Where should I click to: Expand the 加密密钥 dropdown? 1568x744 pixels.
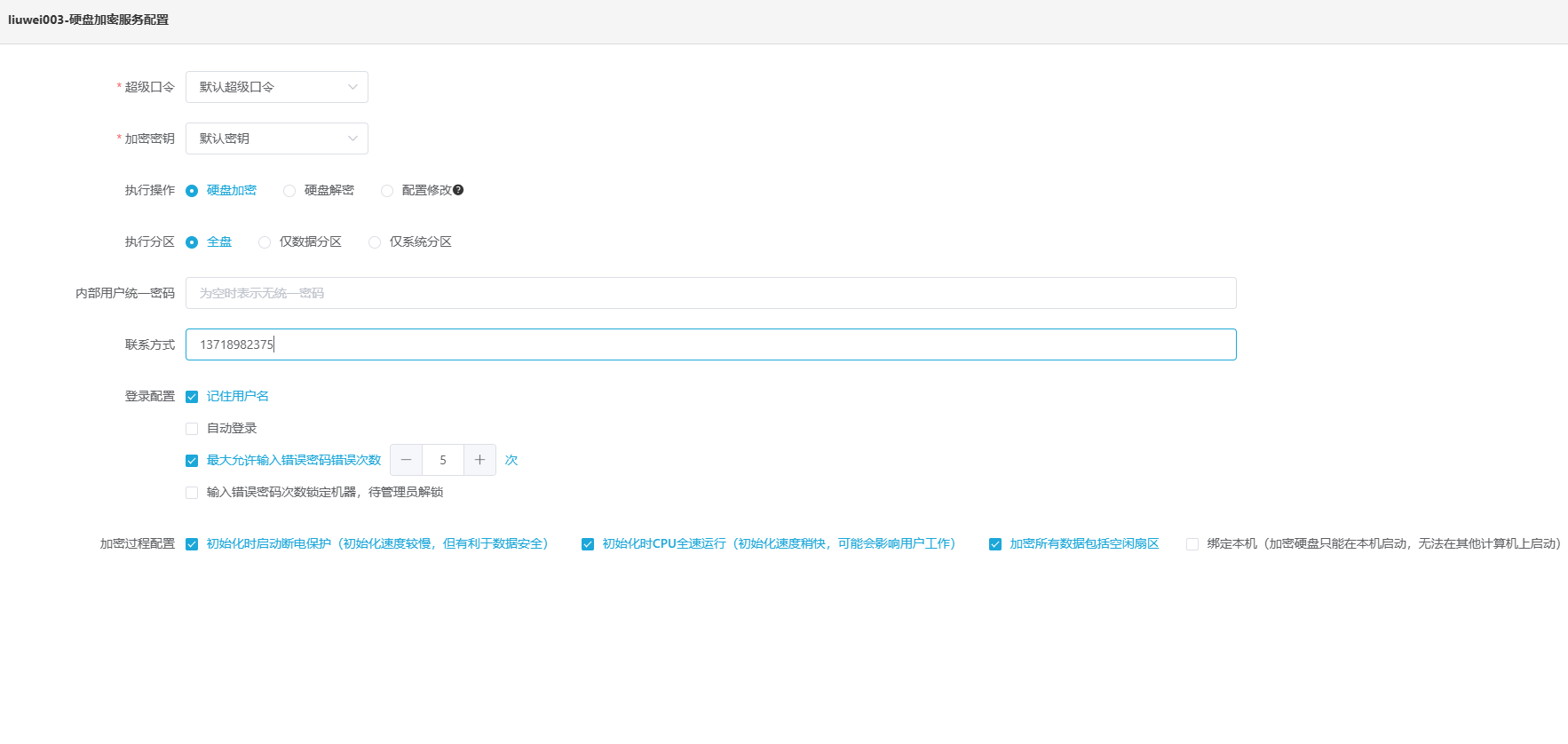coord(276,139)
